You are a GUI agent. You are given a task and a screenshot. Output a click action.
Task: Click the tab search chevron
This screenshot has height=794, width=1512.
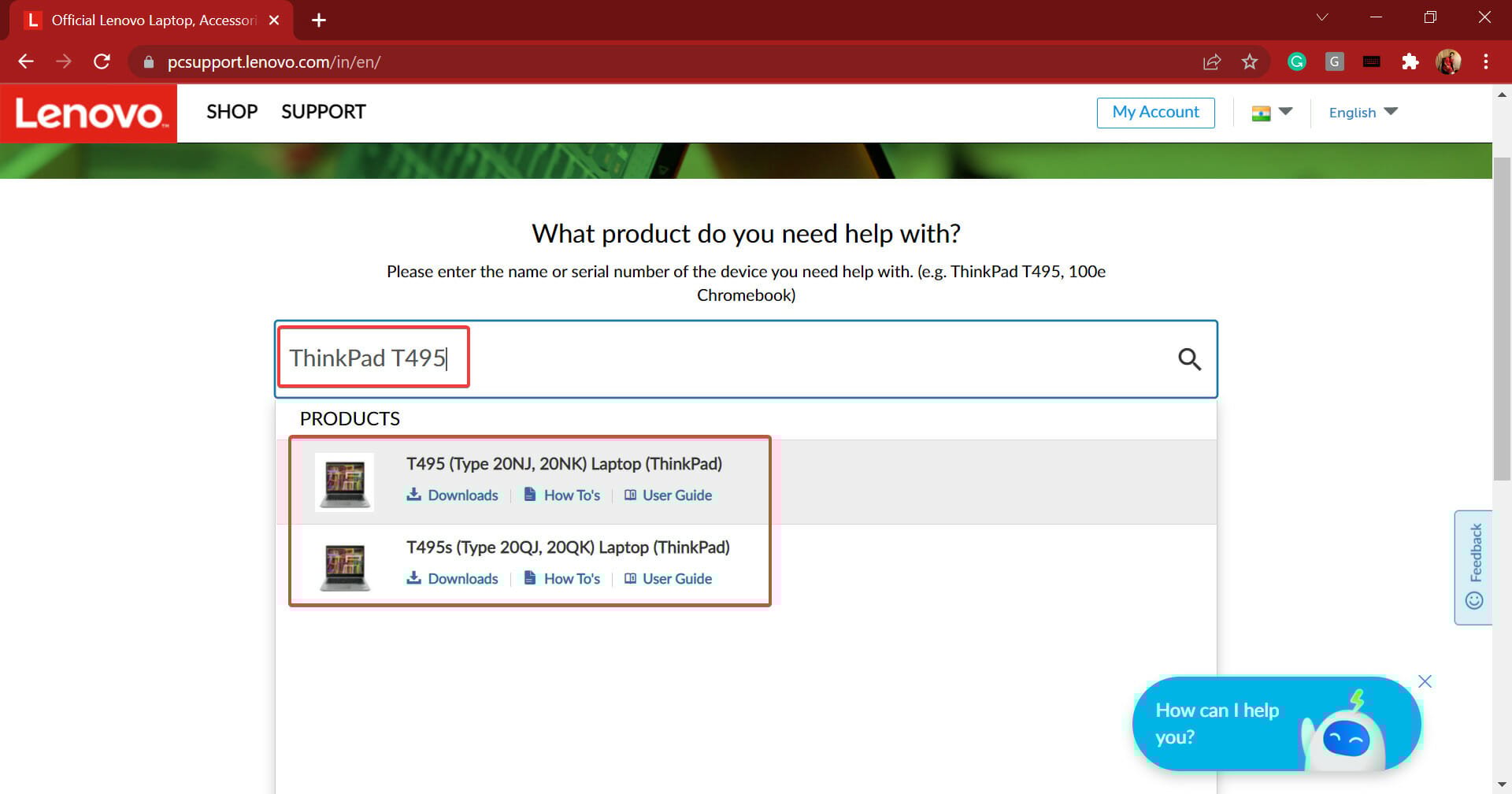point(1322,17)
